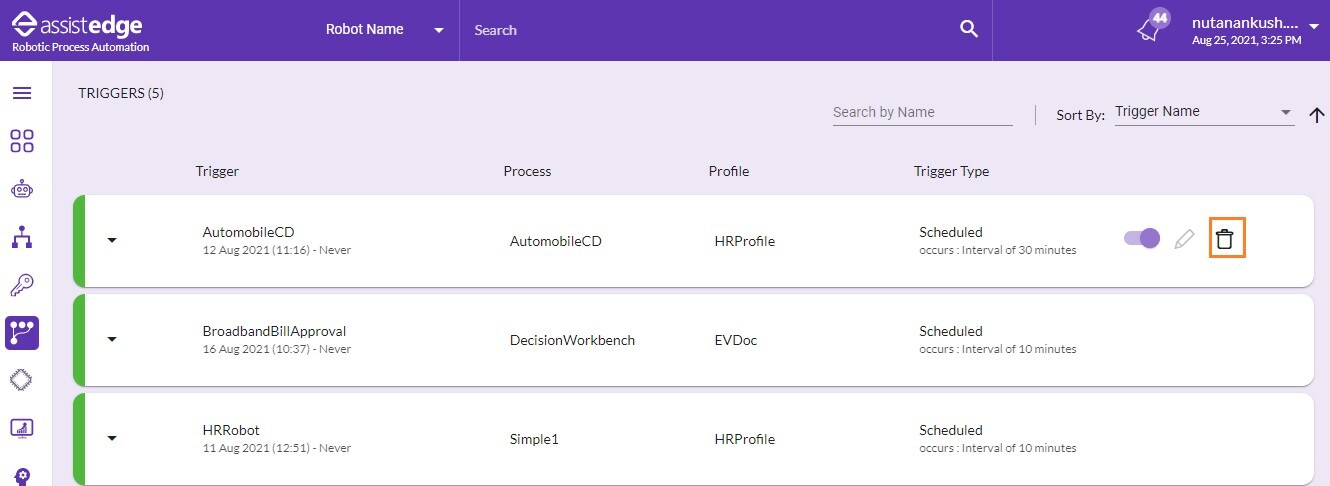Expand the AutomobileCD trigger row

tap(112, 240)
